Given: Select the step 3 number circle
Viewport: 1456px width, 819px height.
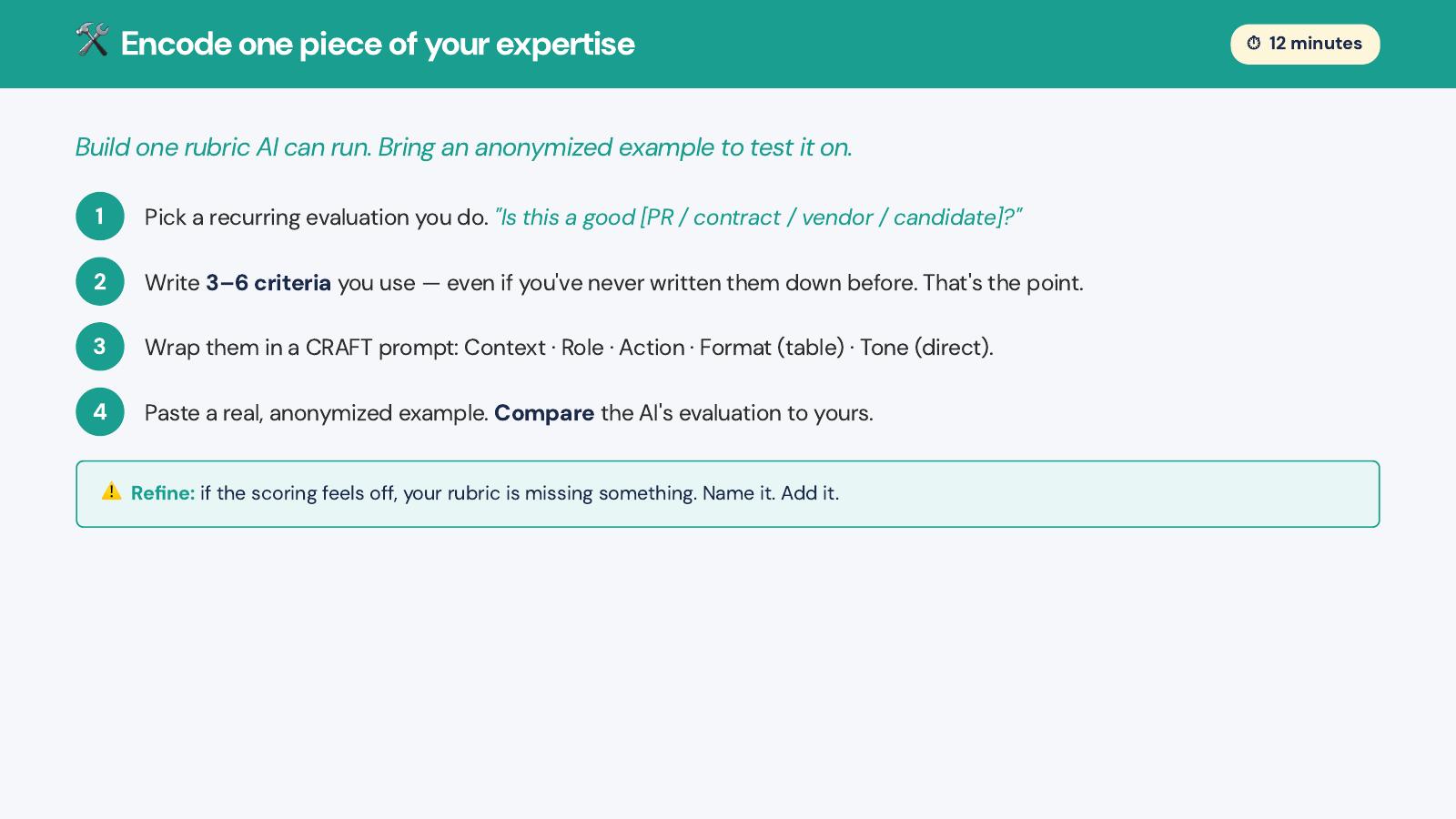Looking at the screenshot, I should pos(100,347).
